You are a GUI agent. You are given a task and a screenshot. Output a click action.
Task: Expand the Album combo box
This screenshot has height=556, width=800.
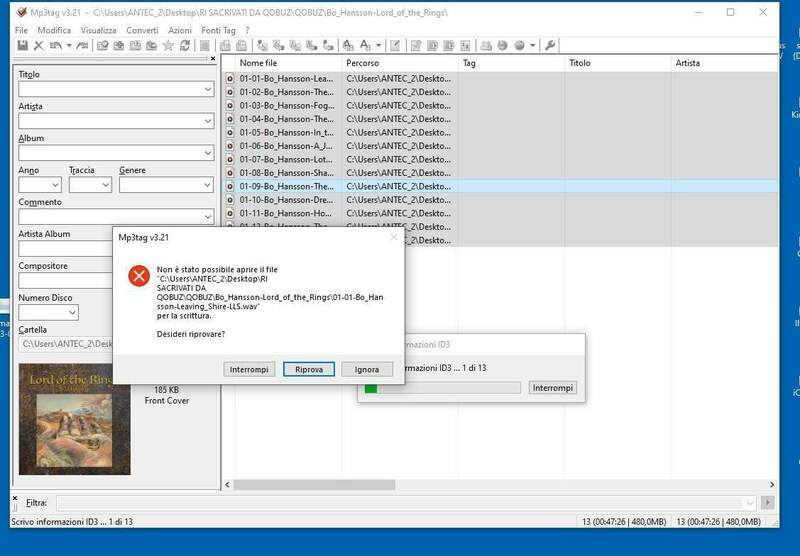click(x=208, y=153)
